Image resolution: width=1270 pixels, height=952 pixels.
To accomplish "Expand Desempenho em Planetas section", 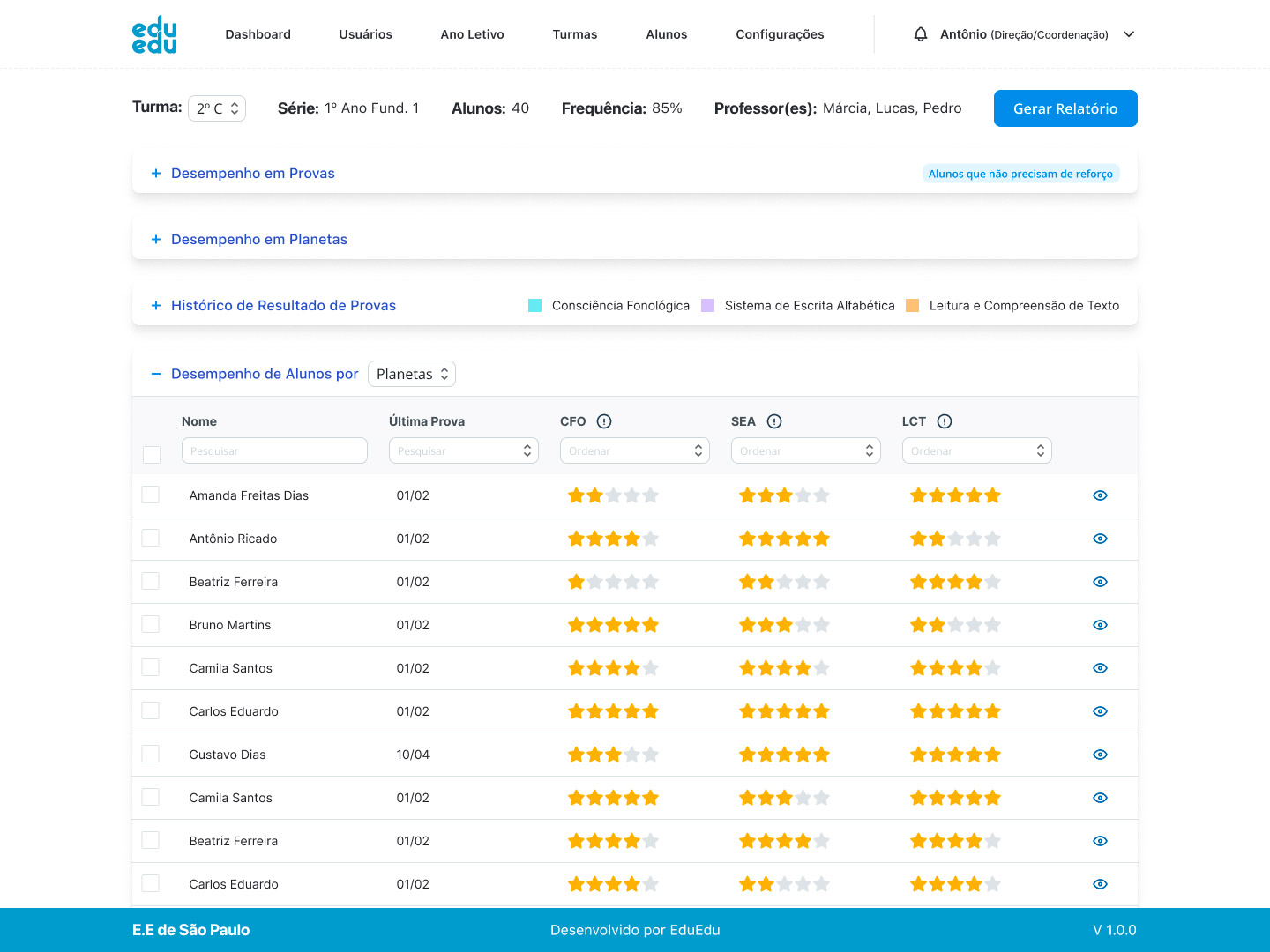I will click(x=259, y=240).
